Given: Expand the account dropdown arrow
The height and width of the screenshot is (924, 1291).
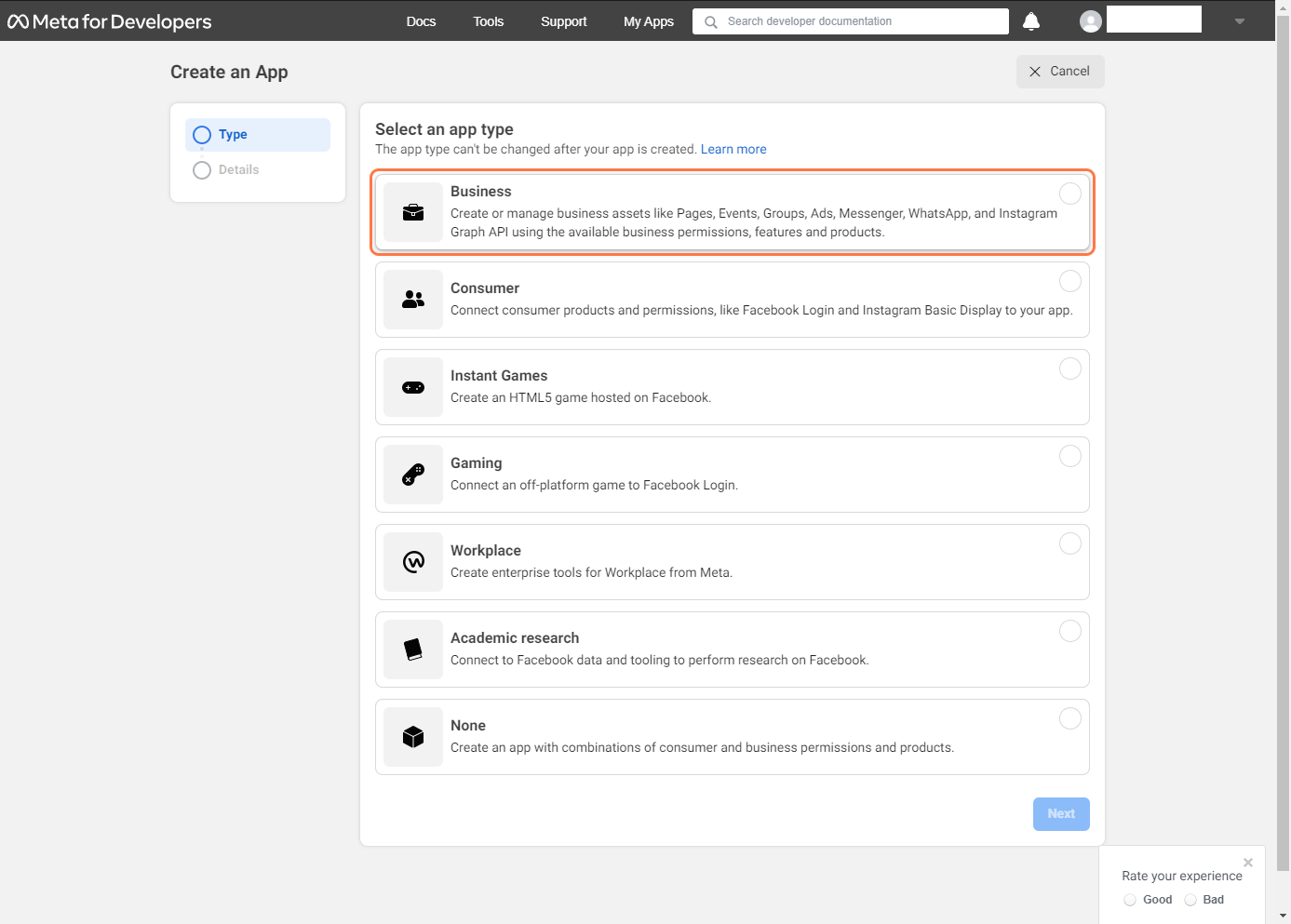Looking at the screenshot, I should (1240, 21).
